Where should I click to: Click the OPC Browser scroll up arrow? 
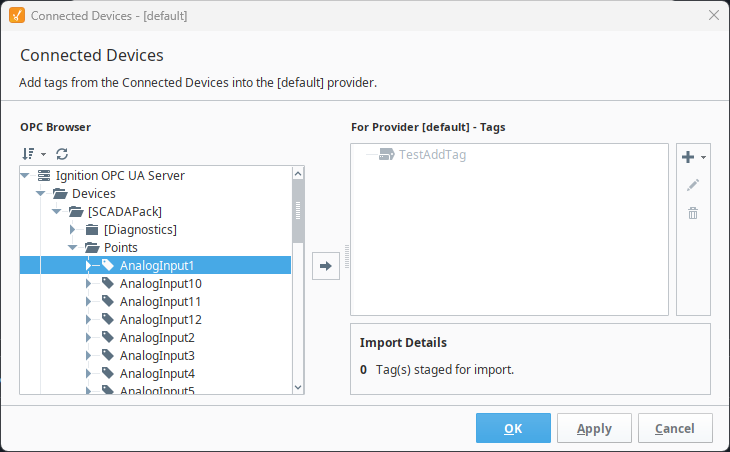[x=298, y=174]
